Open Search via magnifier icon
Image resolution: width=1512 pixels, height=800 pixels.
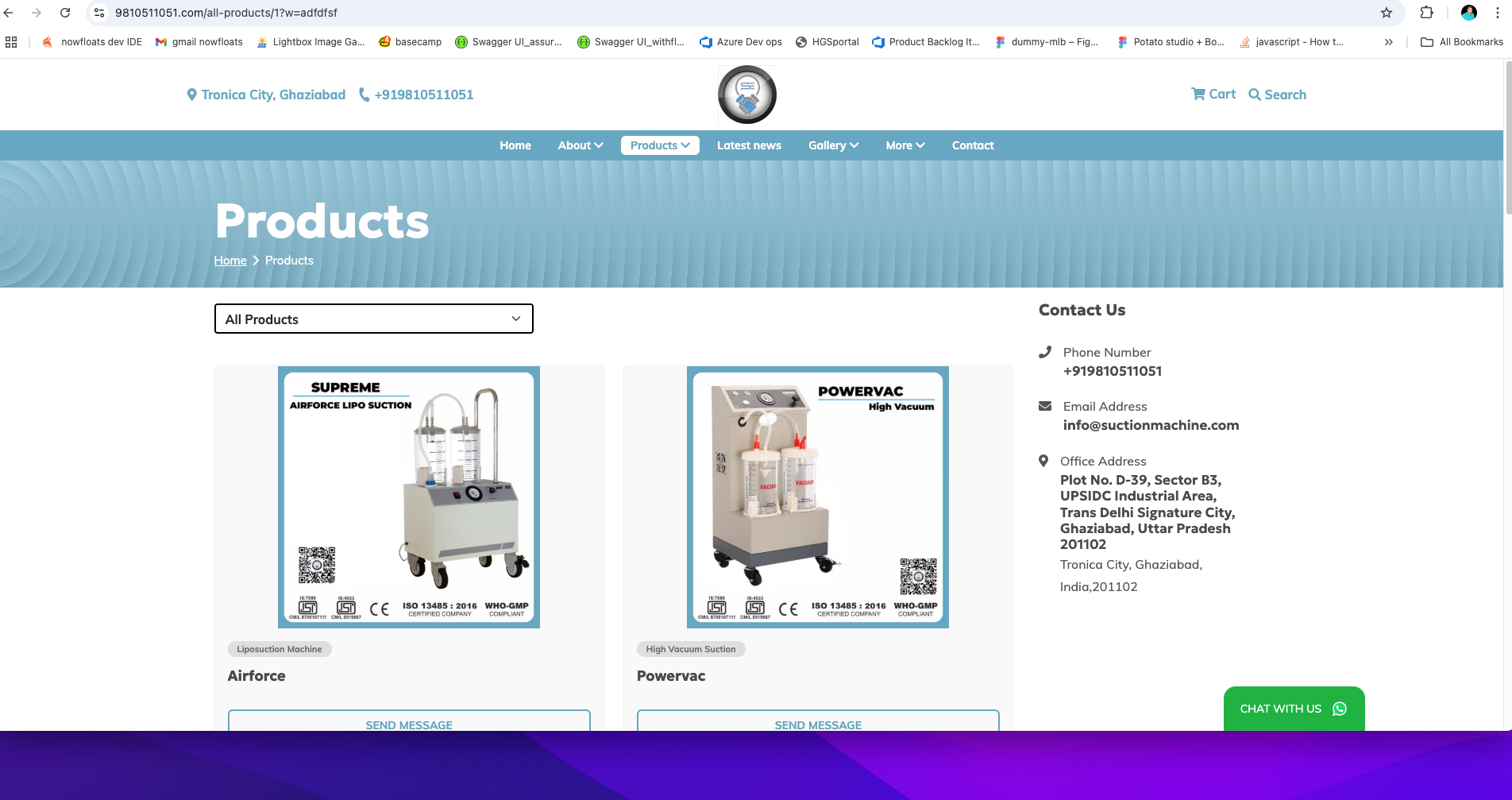pos(1255,95)
